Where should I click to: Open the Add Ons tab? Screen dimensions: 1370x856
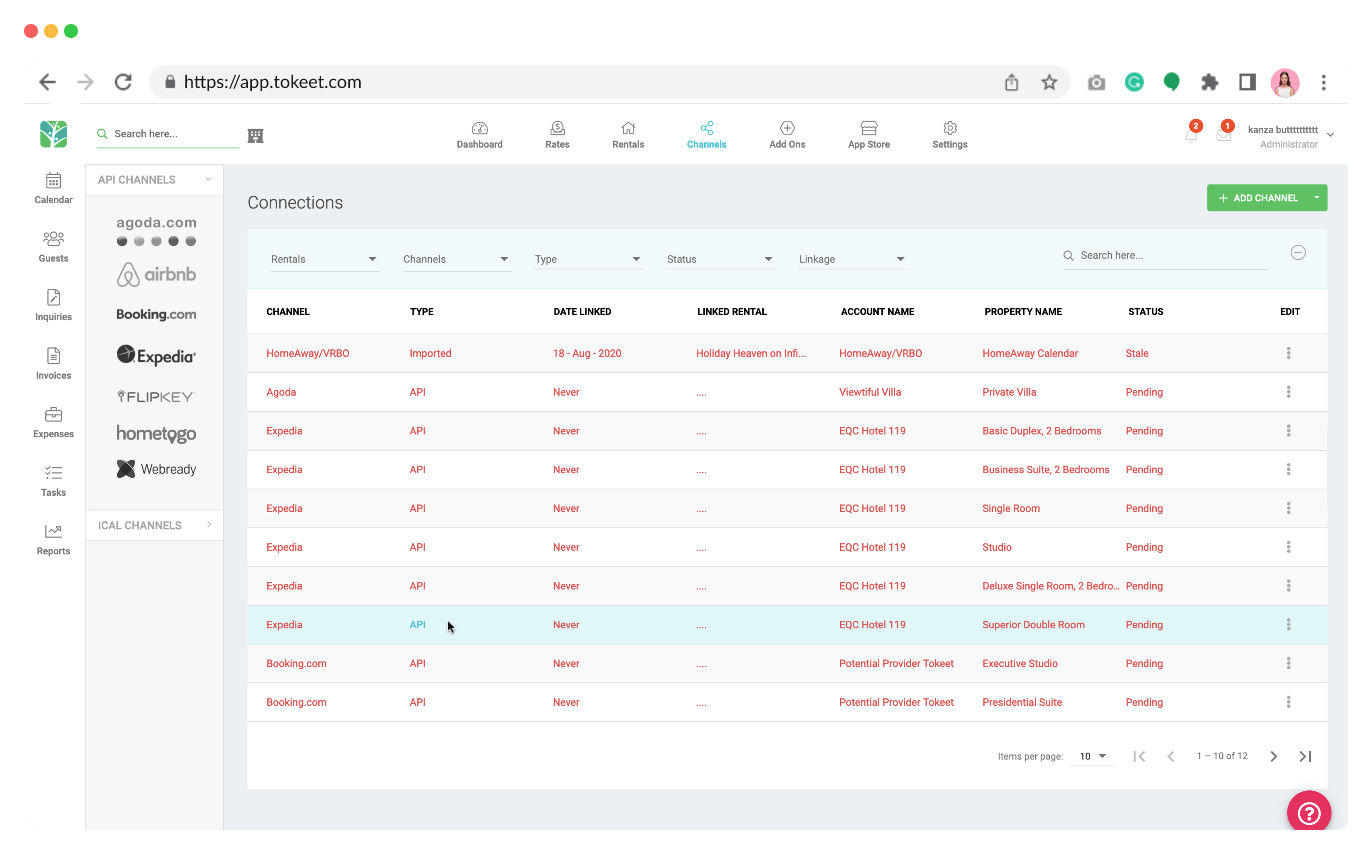coord(787,135)
